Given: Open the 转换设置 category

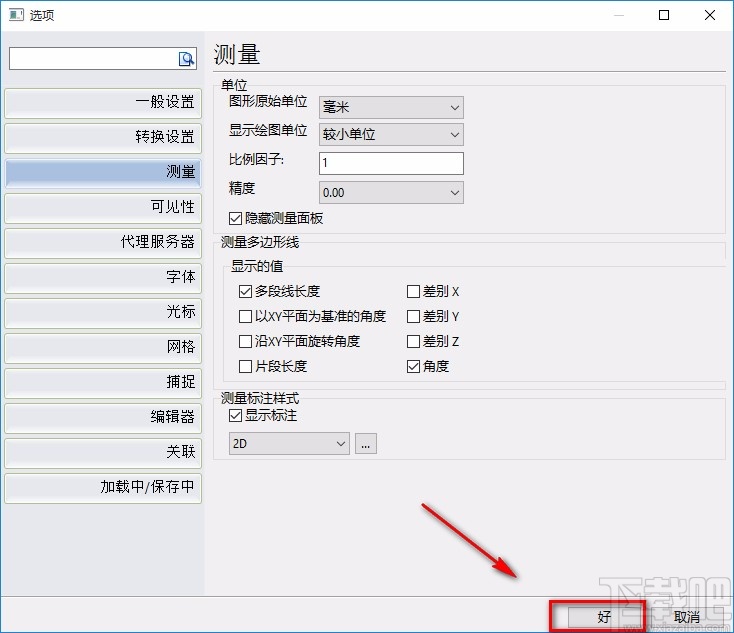Looking at the screenshot, I should click(x=103, y=138).
